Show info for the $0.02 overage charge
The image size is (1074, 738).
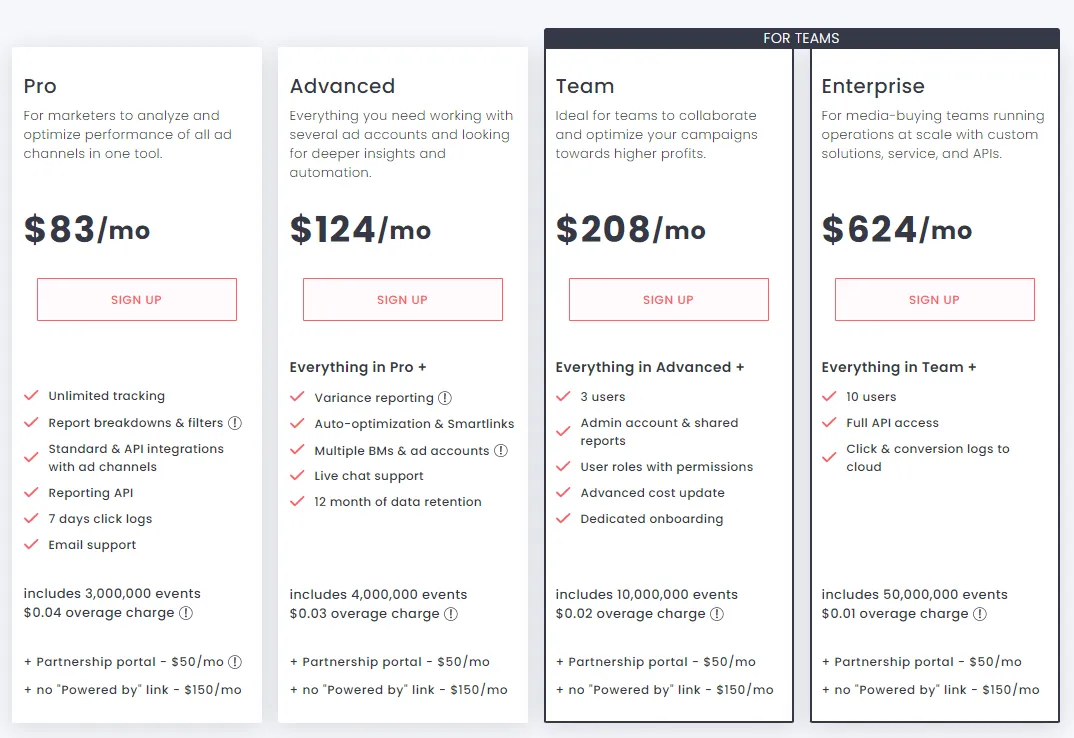[x=717, y=614]
